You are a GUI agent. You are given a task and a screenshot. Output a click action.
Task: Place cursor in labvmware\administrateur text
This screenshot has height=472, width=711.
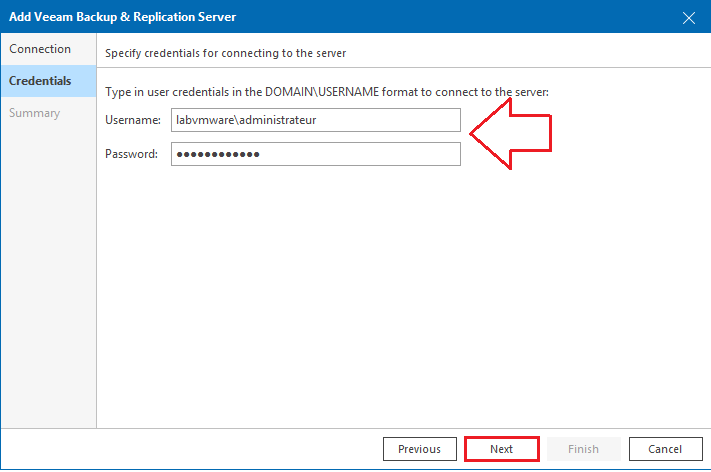(x=246, y=120)
